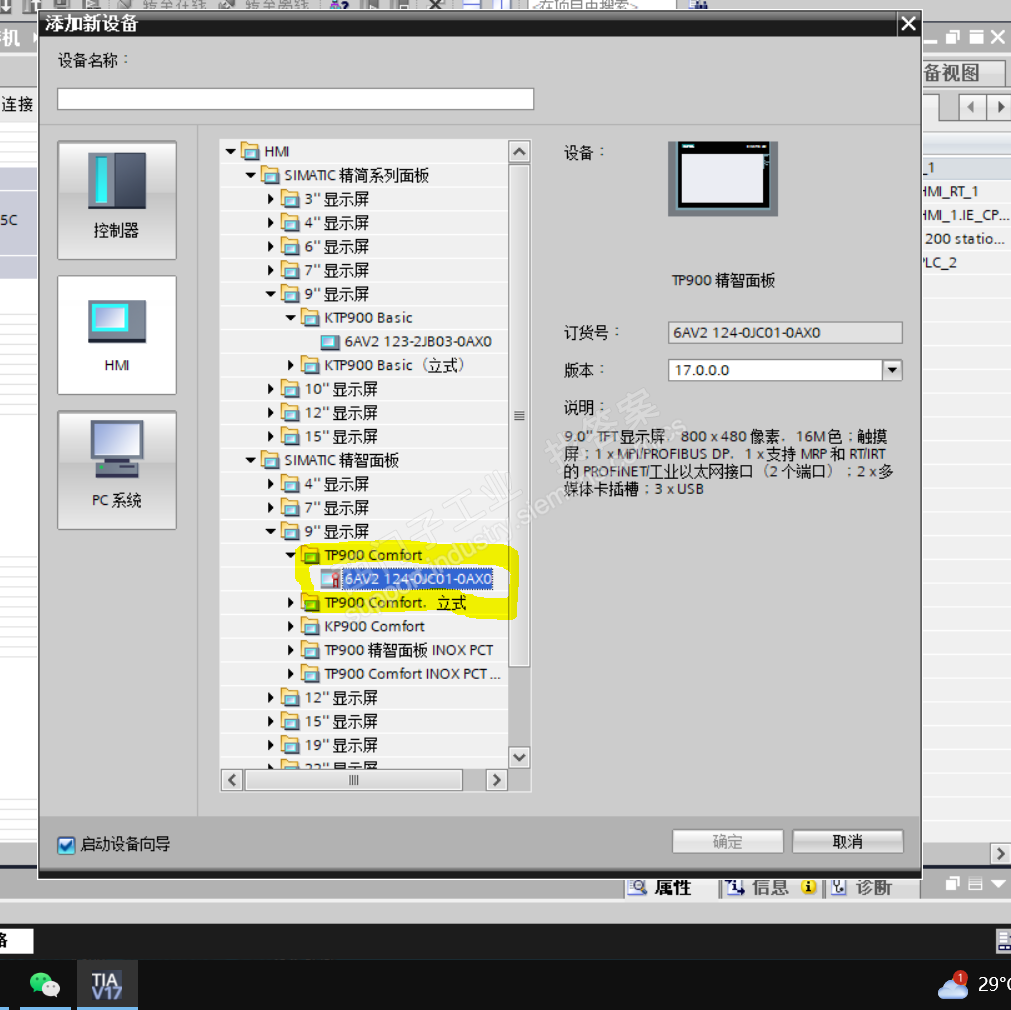Select the HMI device category button
The height and width of the screenshot is (1010, 1011).
[117, 335]
